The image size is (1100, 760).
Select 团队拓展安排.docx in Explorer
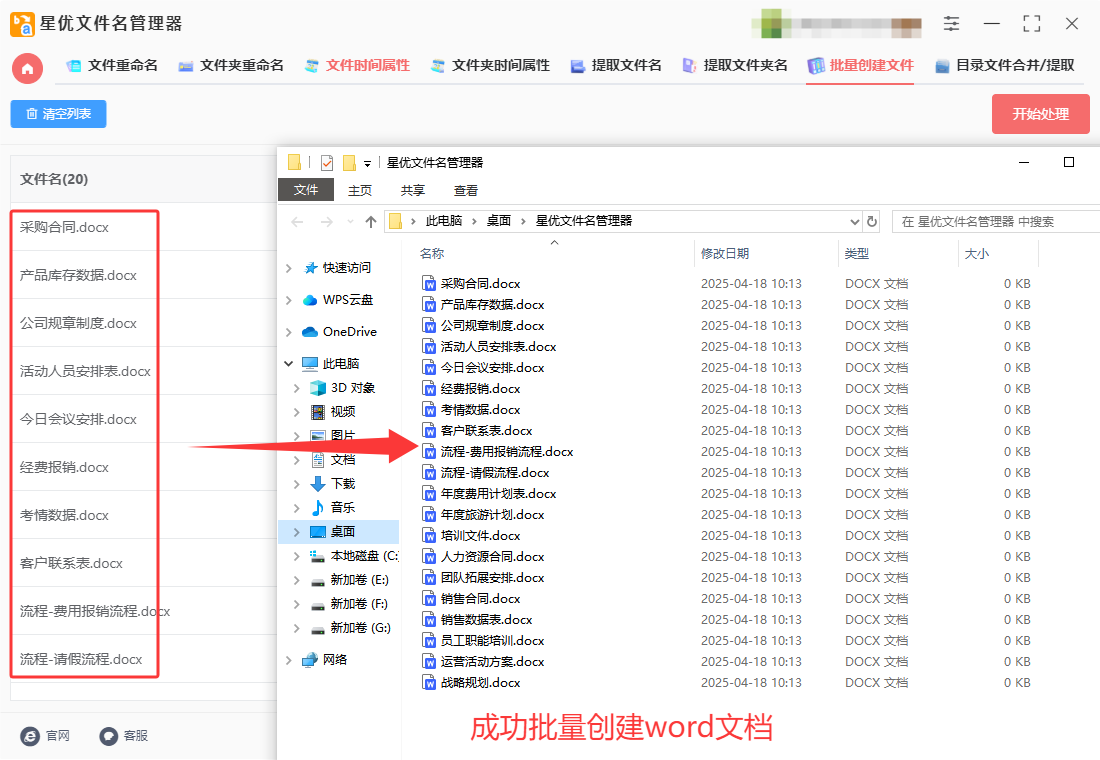[492, 578]
